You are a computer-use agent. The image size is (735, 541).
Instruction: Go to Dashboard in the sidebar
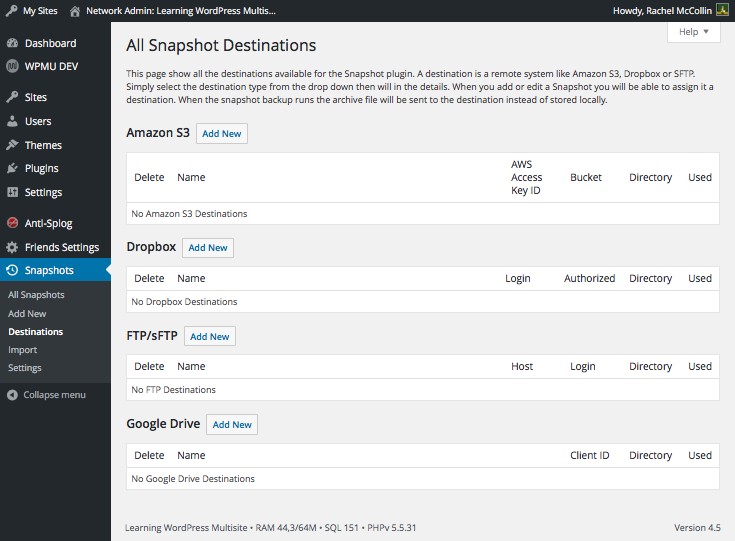55,43
